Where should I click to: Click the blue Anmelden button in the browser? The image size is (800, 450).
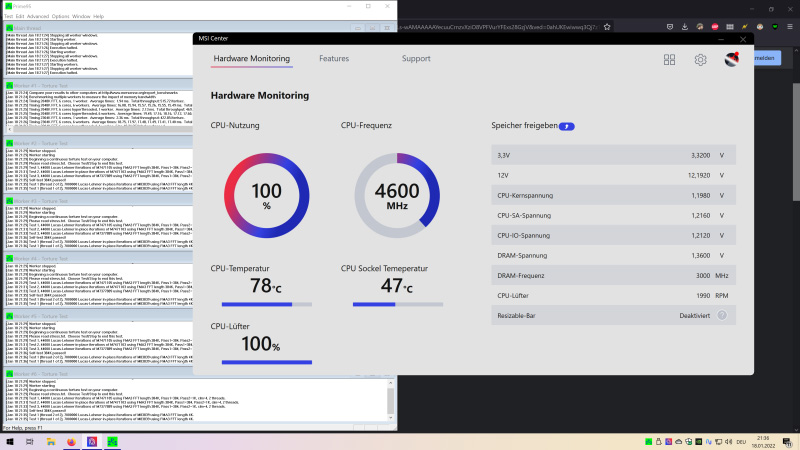pos(767,58)
